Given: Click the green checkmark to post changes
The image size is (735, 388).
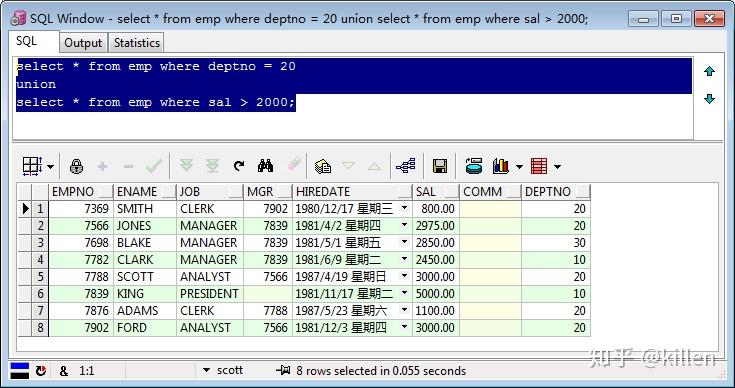Looking at the screenshot, I should 154,165.
